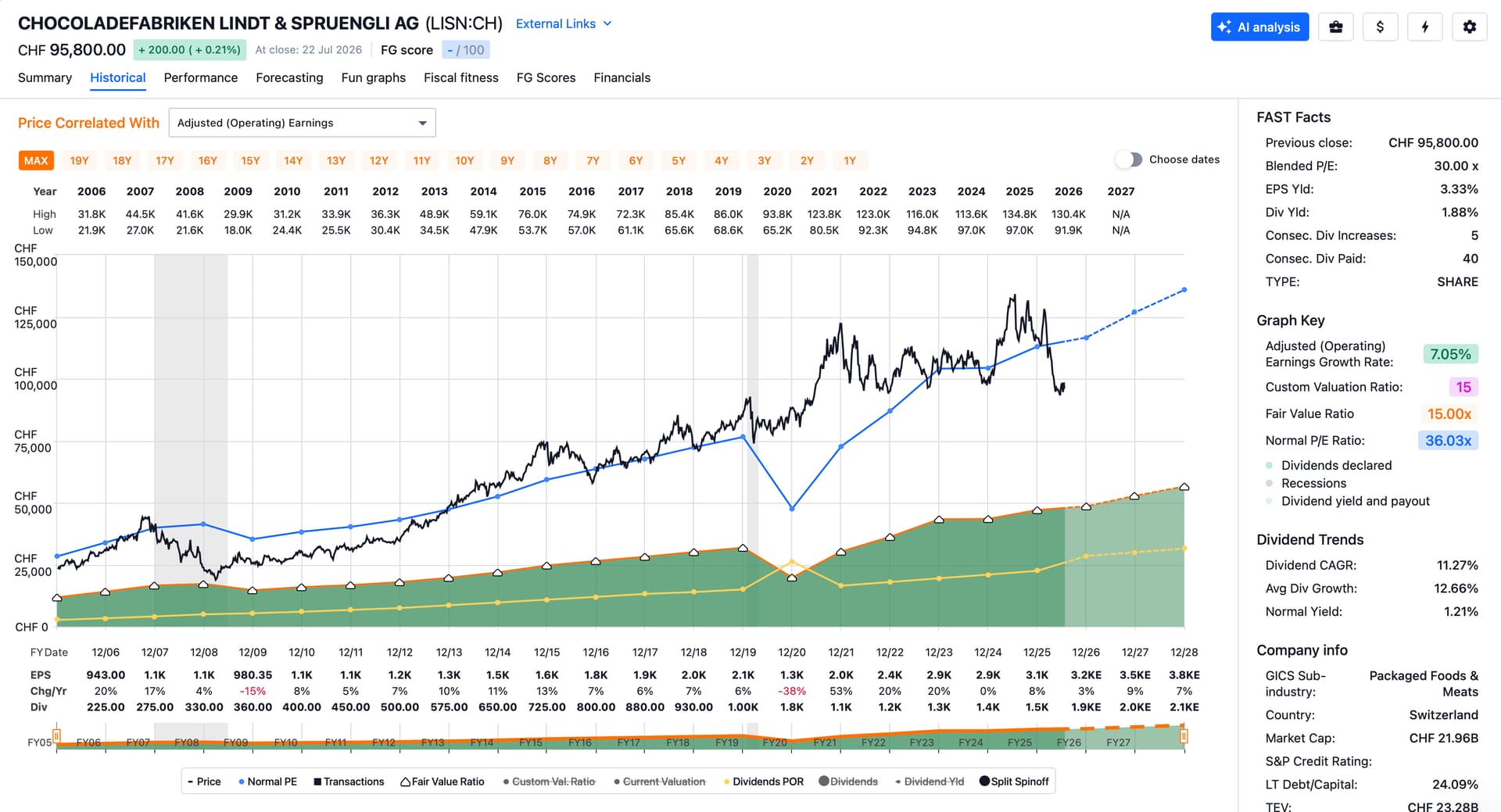
Task: Set time range to 7Y
Action: click(593, 160)
